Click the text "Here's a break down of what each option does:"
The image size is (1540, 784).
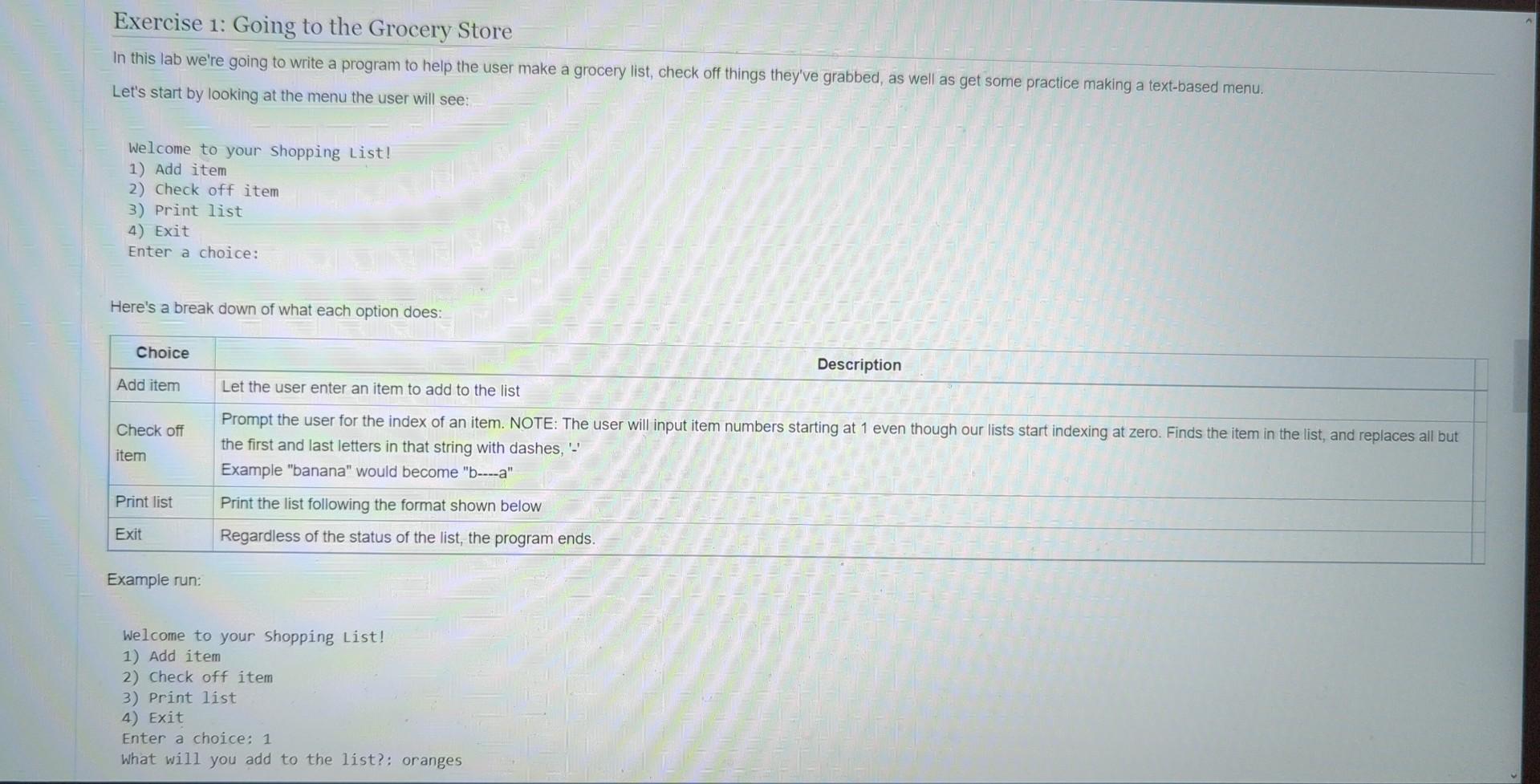[276, 309]
